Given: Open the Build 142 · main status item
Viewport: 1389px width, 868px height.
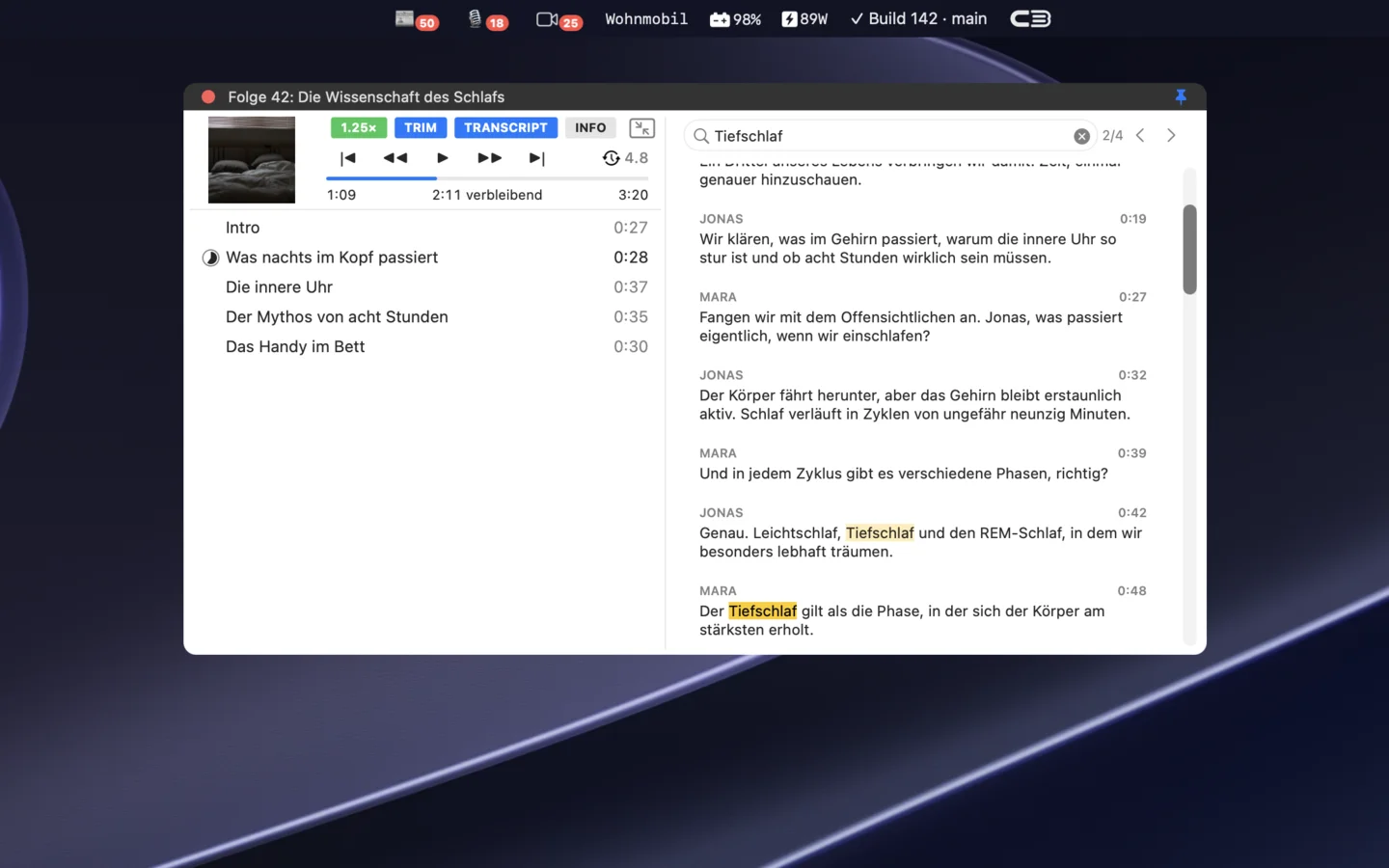Looking at the screenshot, I should [x=918, y=19].
